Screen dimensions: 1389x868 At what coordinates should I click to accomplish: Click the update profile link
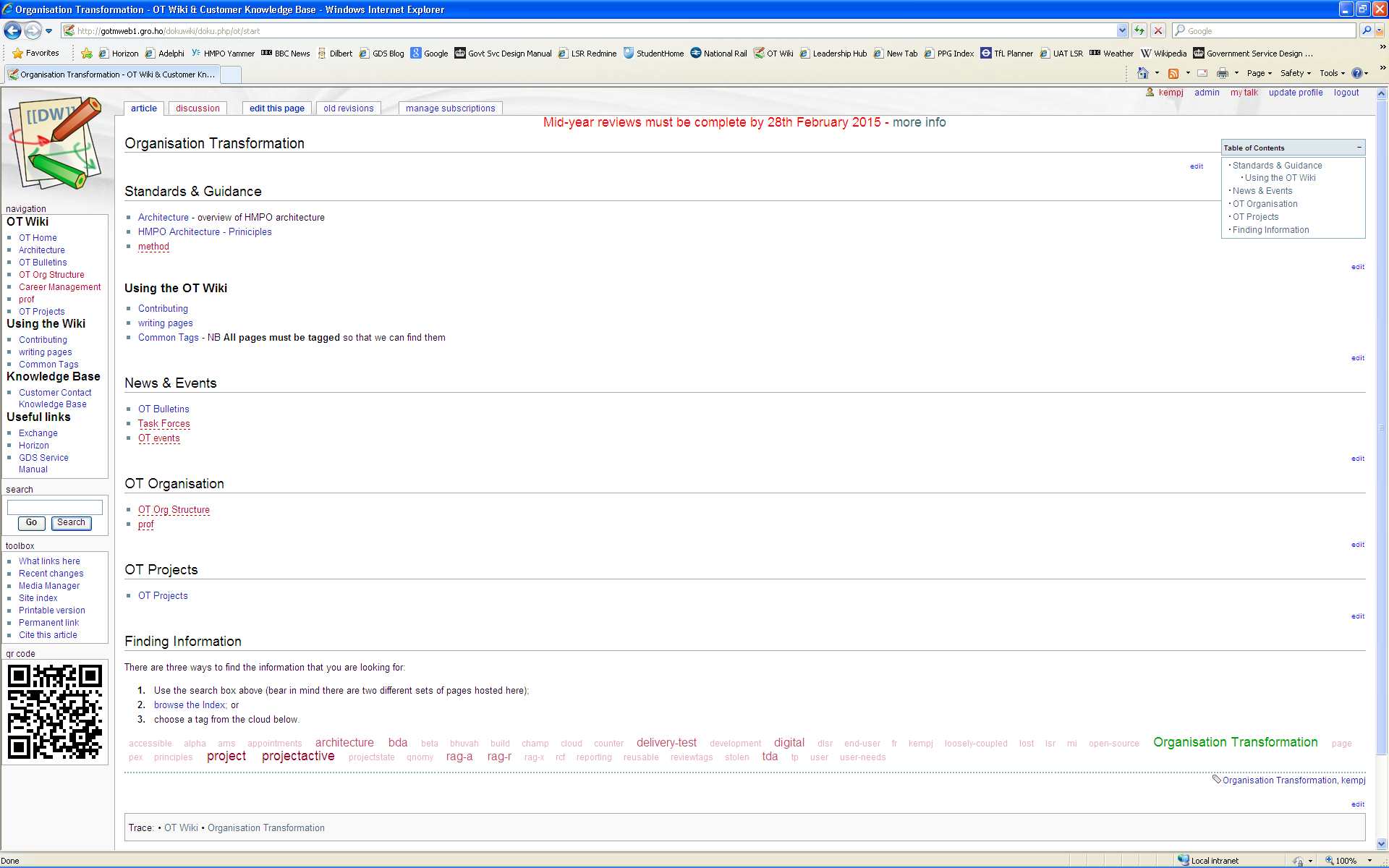point(1296,93)
